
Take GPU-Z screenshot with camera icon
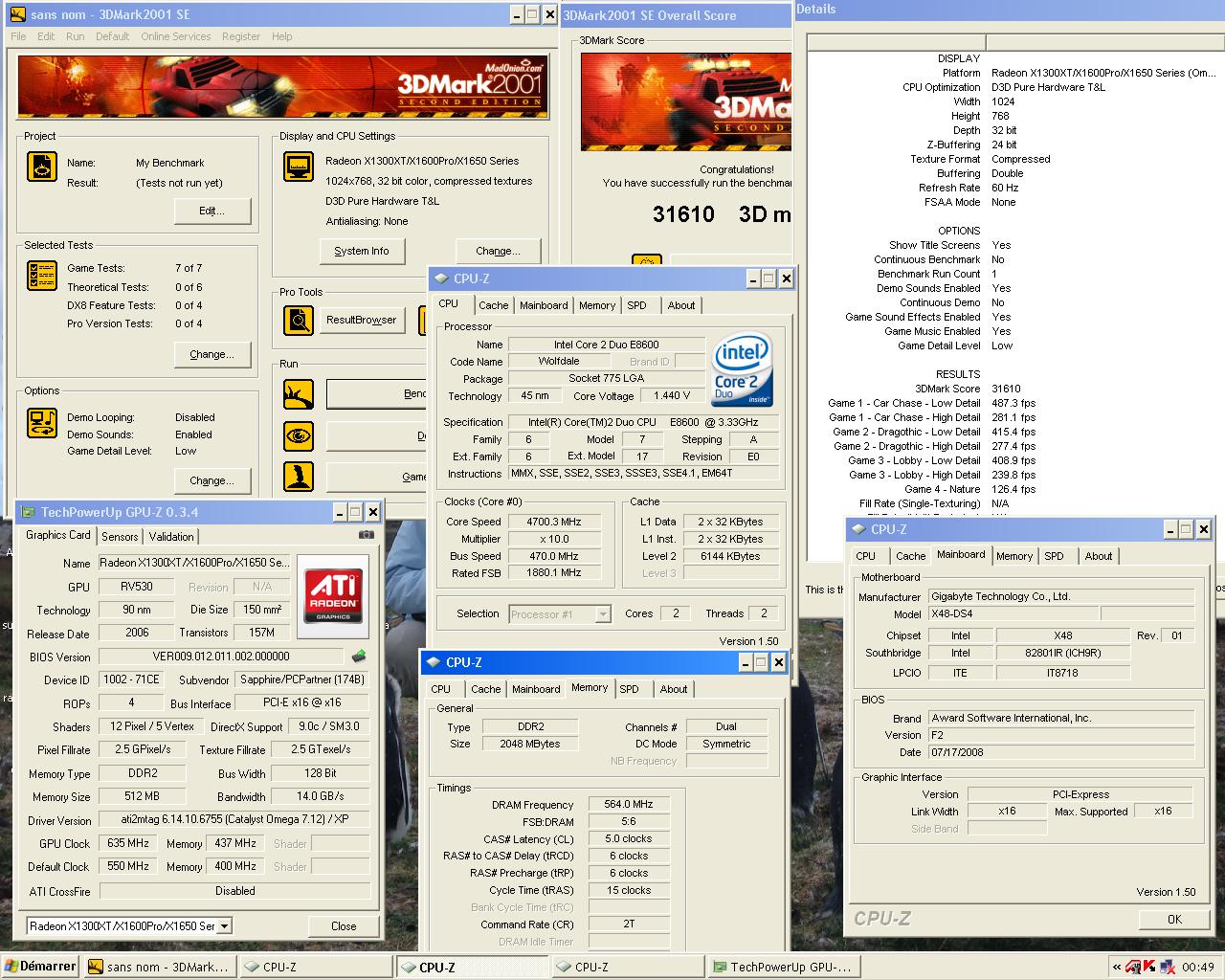(x=366, y=535)
